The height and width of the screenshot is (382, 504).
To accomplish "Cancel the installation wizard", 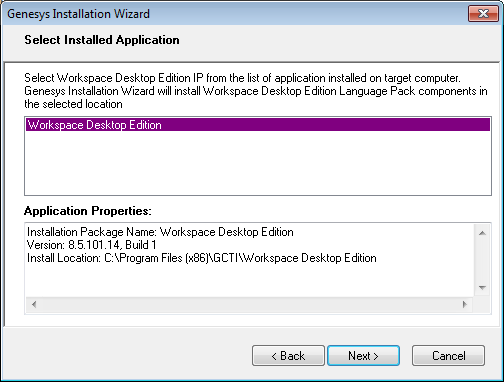I will [448, 356].
